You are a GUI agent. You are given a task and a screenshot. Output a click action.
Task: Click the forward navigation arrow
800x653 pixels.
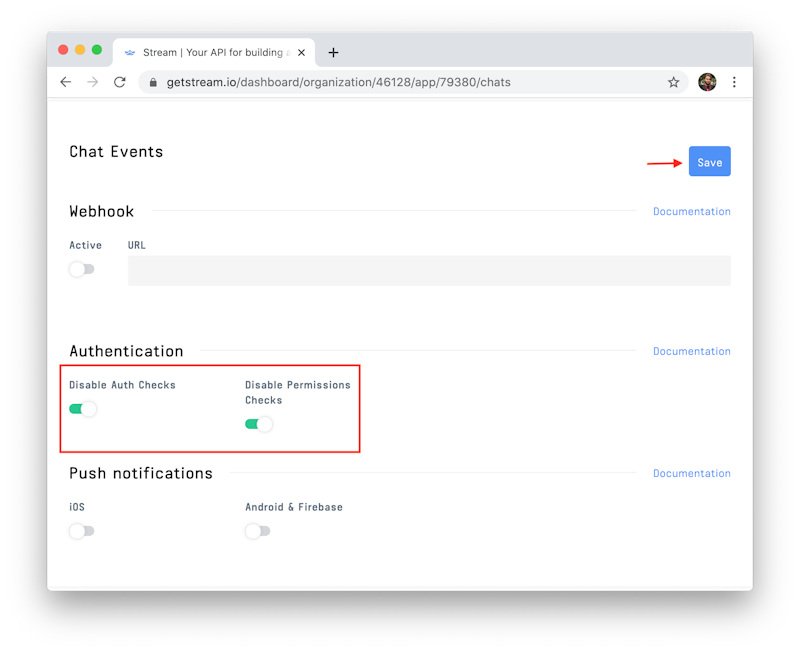[93, 82]
